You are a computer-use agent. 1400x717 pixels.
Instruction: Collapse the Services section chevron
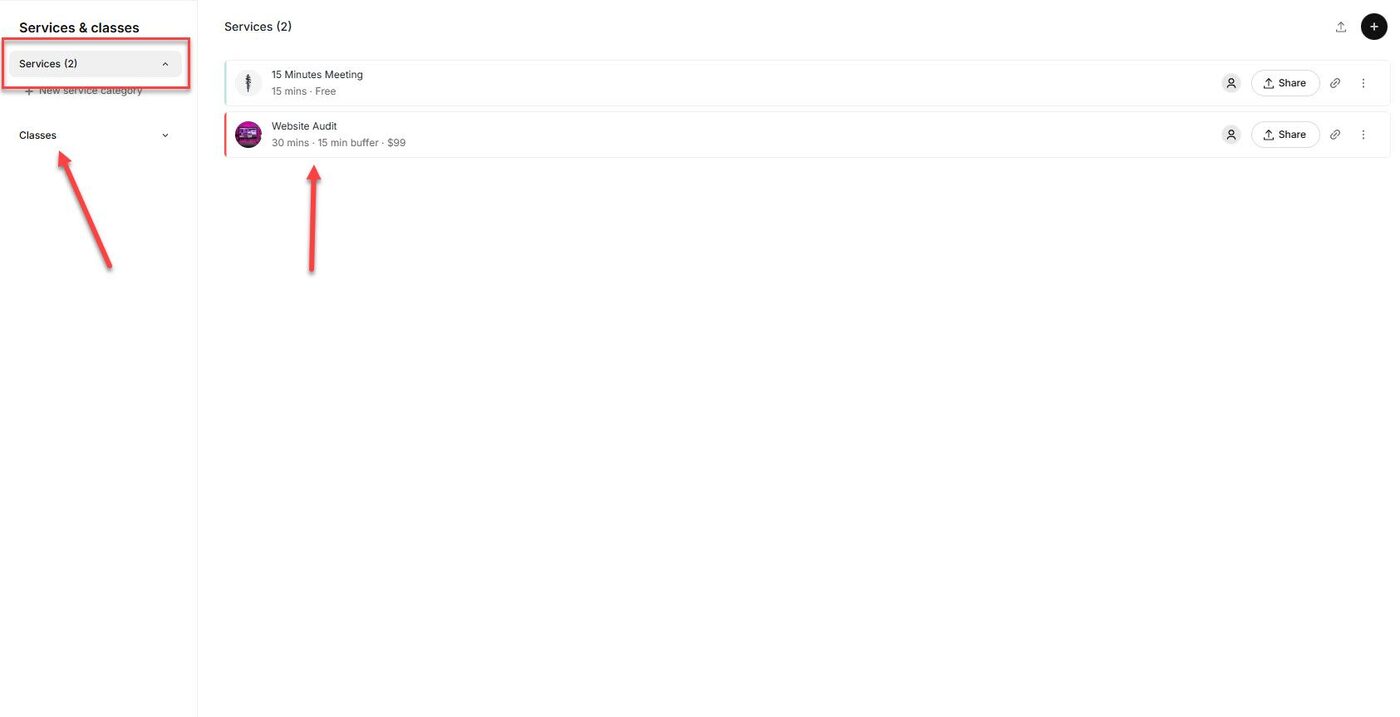coord(165,64)
